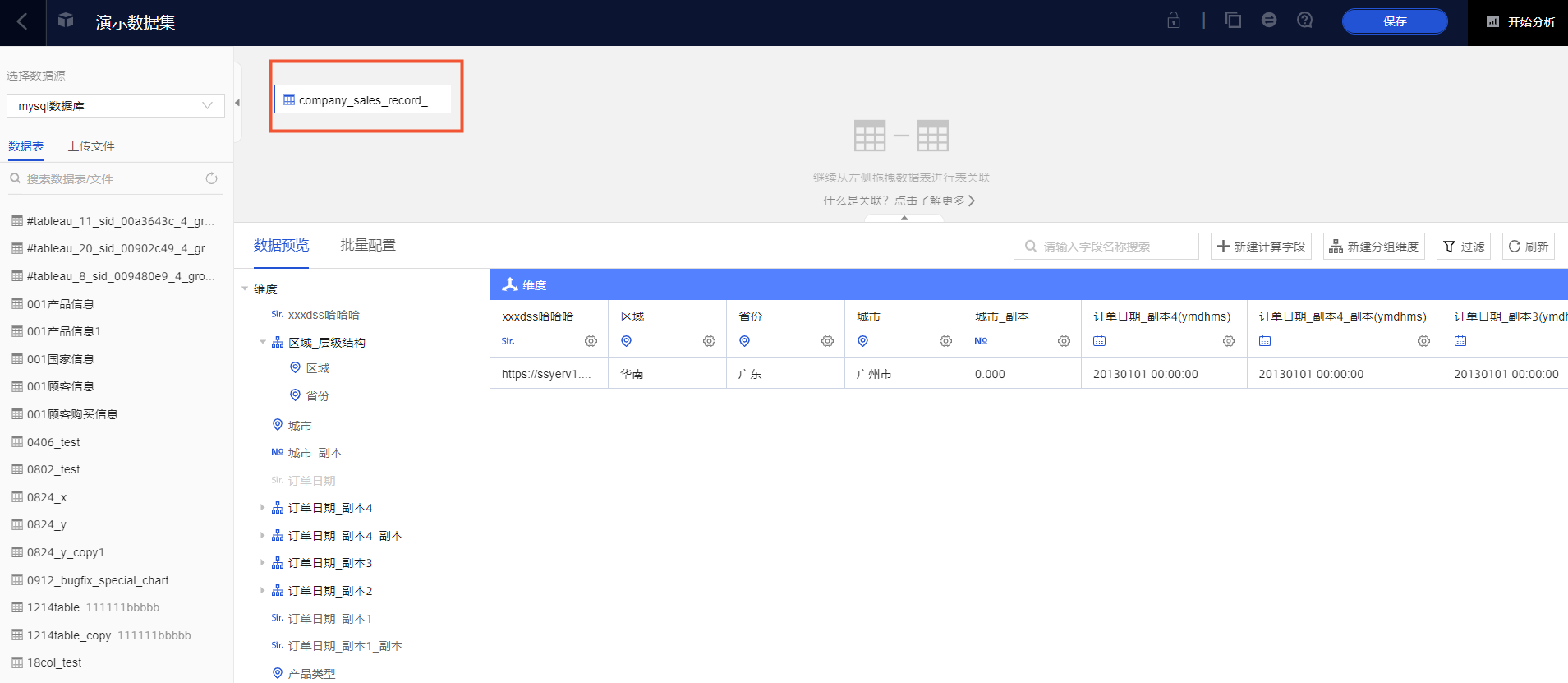
Task: Click the back arrow in header
Action: point(22,22)
